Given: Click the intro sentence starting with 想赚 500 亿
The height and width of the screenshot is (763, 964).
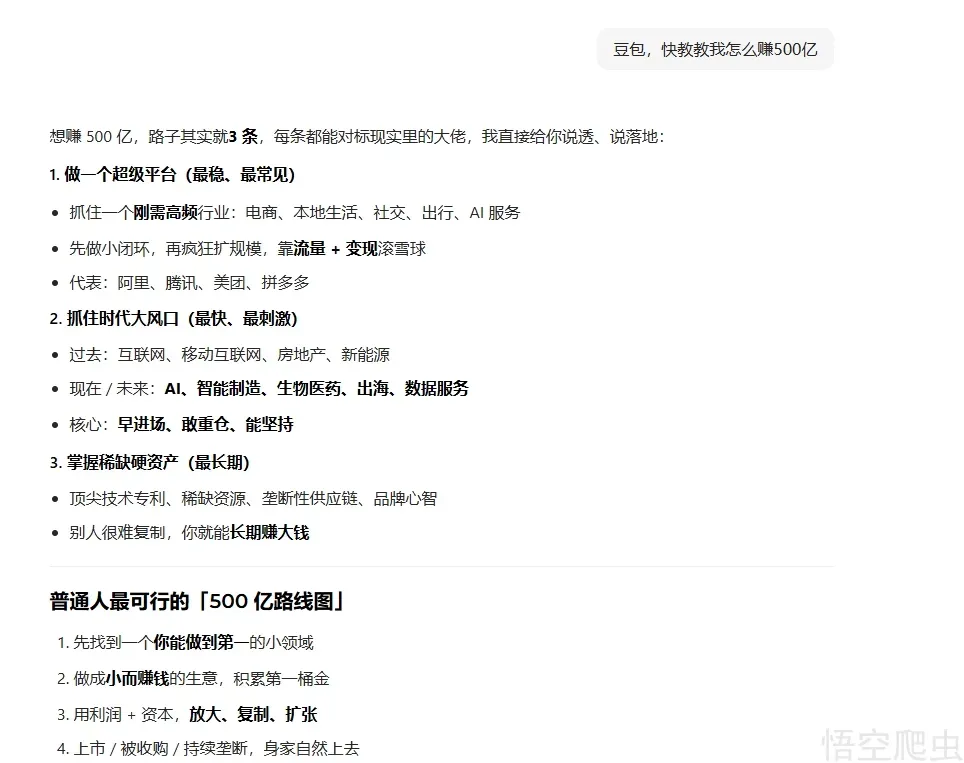Looking at the screenshot, I should pyautogui.click(x=356, y=136).
